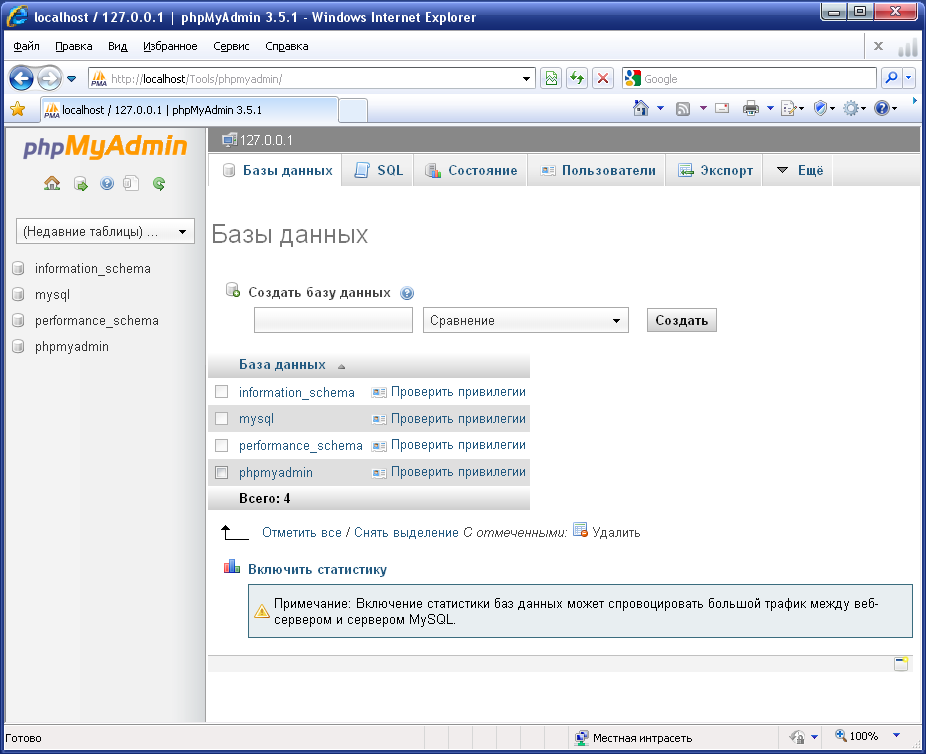926x754 pixels.
Task: Tick the phpmyadmin database checkbox
Action: tap(221, 472)
